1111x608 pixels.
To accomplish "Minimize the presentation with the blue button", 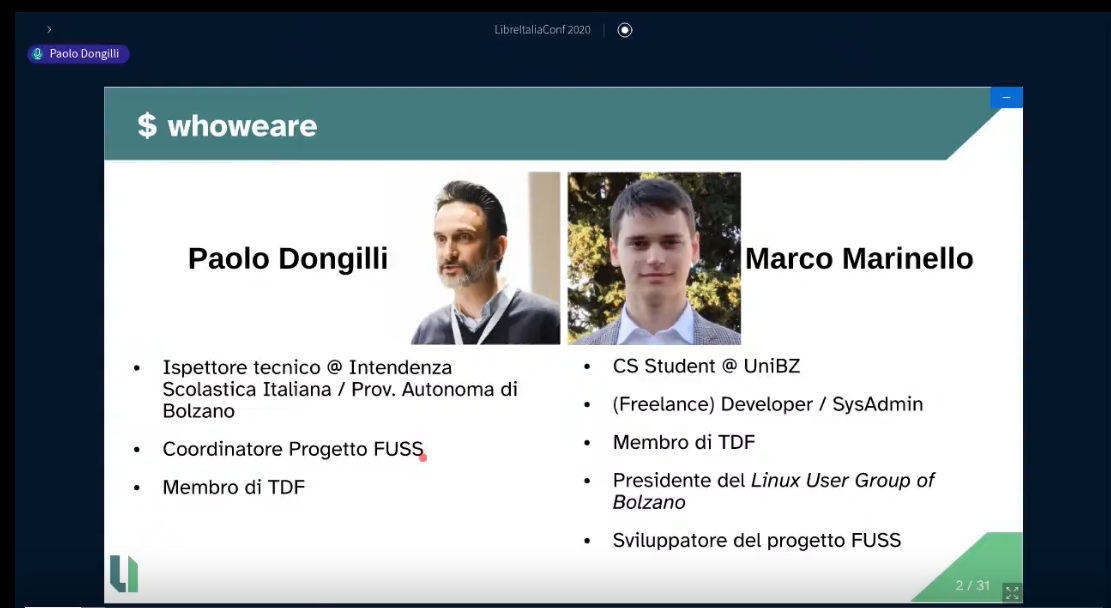I will (x=1006, y=97).
